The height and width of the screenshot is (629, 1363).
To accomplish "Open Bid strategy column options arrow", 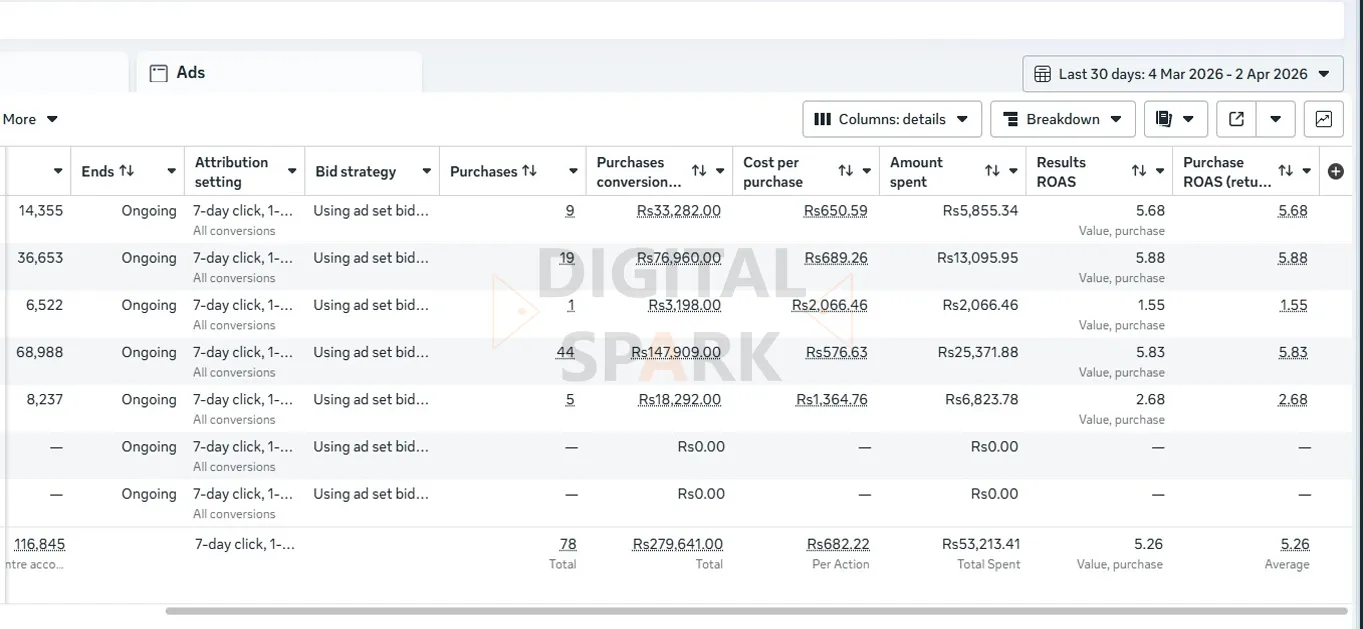I will [426, 171].
